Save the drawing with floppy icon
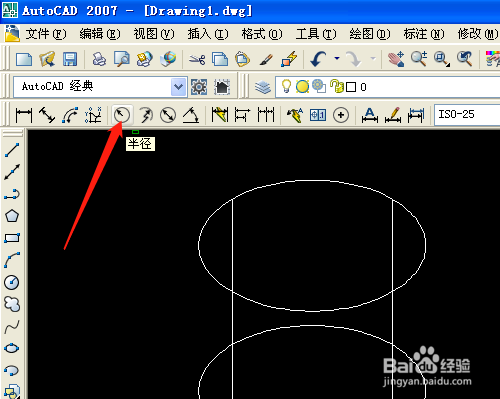The height and width of the screenshot is (399, 500). coord(70,59)
